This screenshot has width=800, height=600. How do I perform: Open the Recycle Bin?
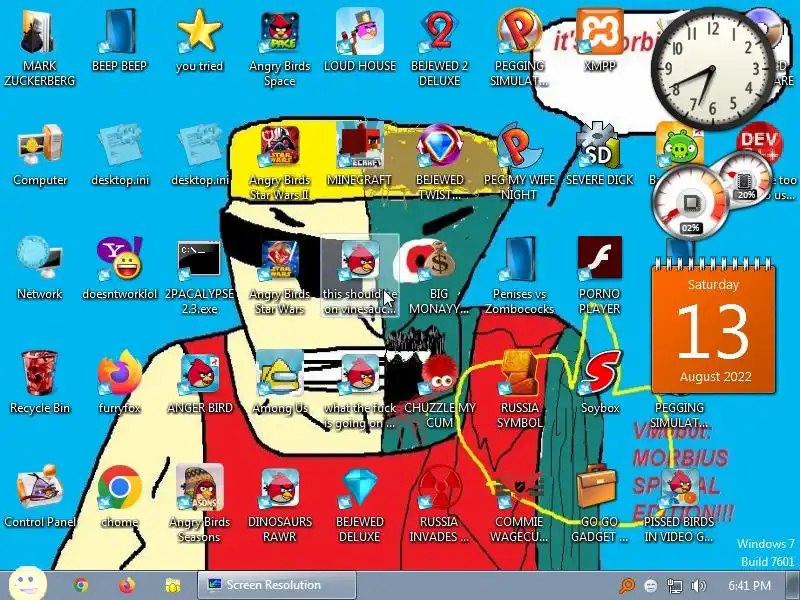(x=40, y=383)
